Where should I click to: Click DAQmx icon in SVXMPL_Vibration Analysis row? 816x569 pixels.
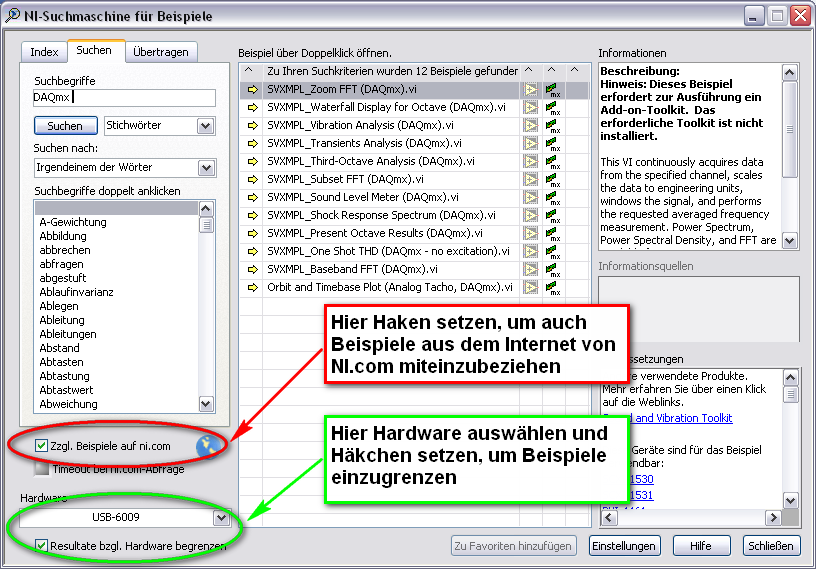tap(553, 126)
